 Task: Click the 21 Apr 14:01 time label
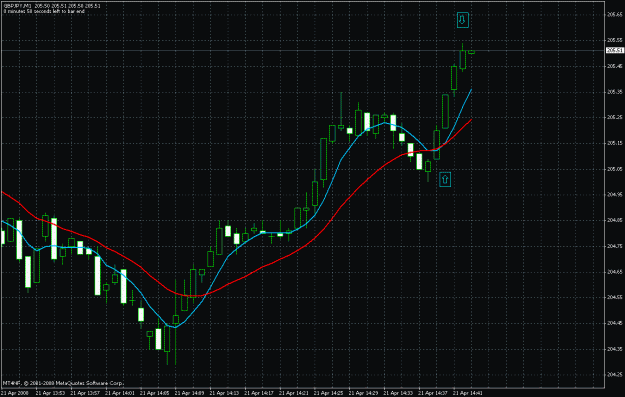point(120,393)
